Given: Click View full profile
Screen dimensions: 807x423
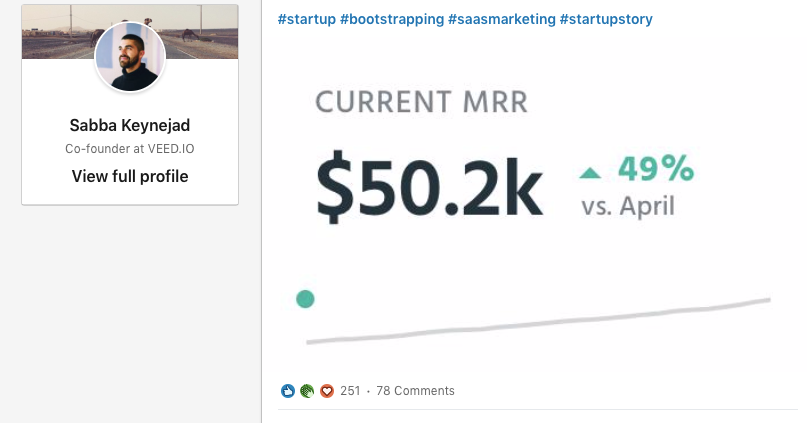Looking at the screenshot, I should point(130,176).
